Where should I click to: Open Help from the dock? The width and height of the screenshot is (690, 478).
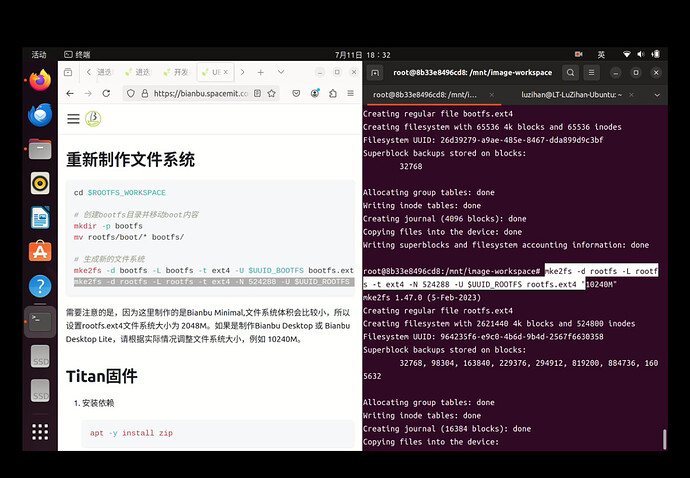pos(40,286)
